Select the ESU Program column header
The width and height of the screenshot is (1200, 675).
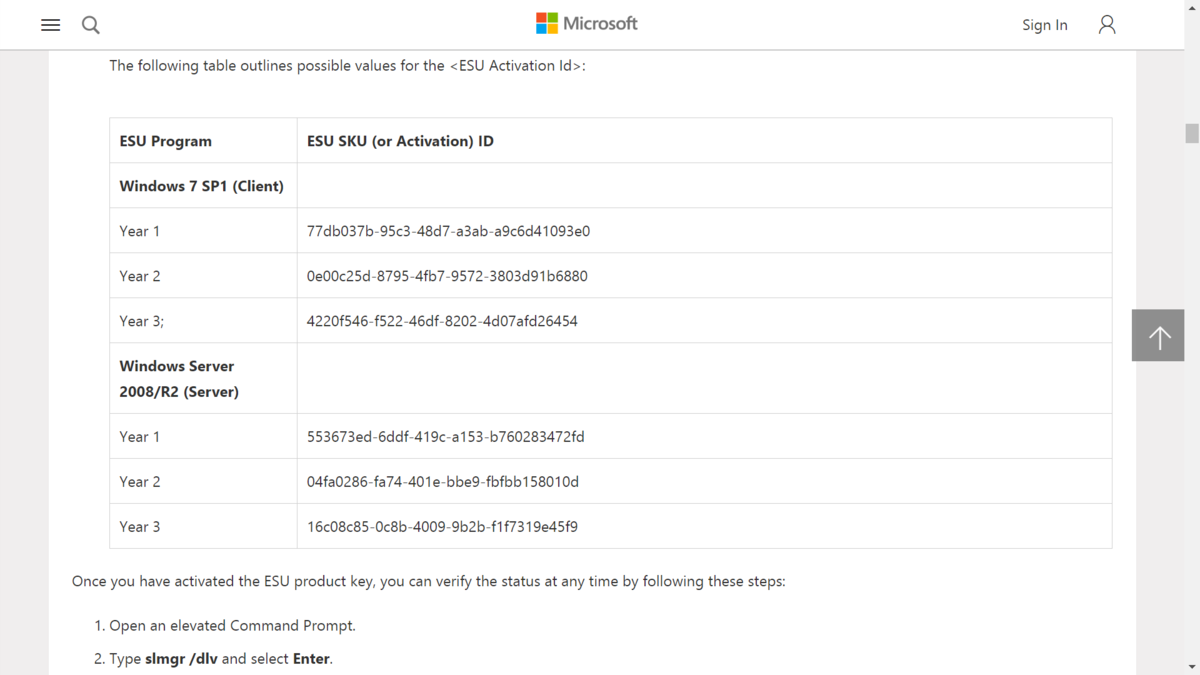[203, 141]
